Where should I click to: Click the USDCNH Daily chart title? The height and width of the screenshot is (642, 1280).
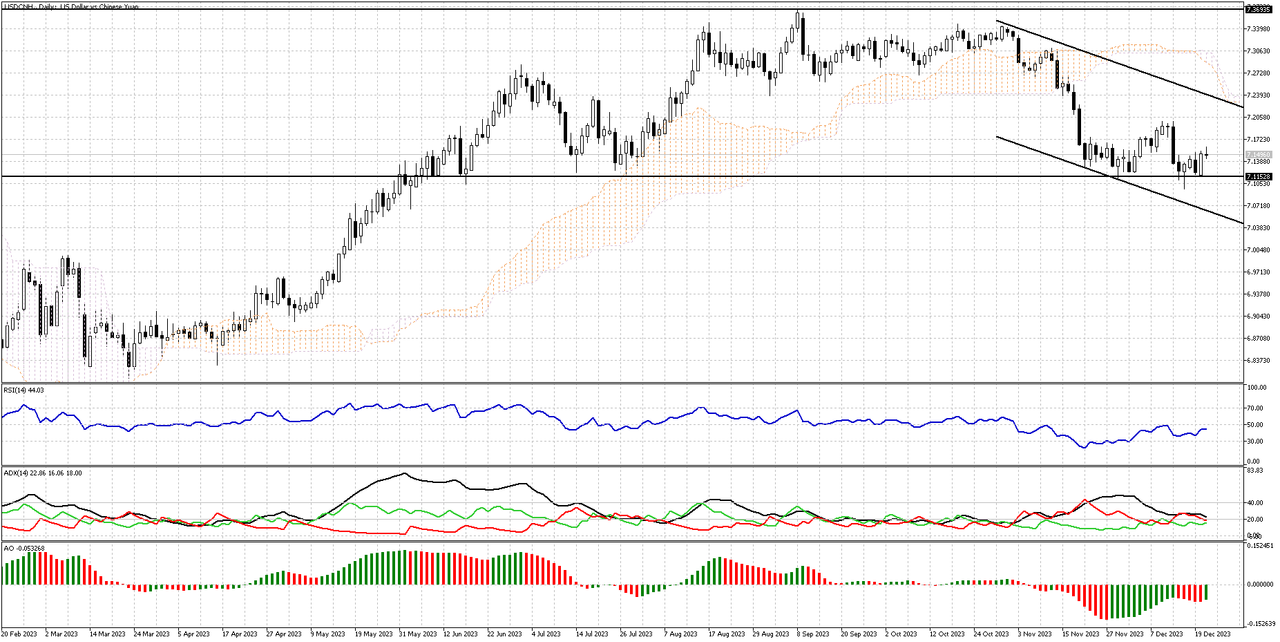click(70, 7)
